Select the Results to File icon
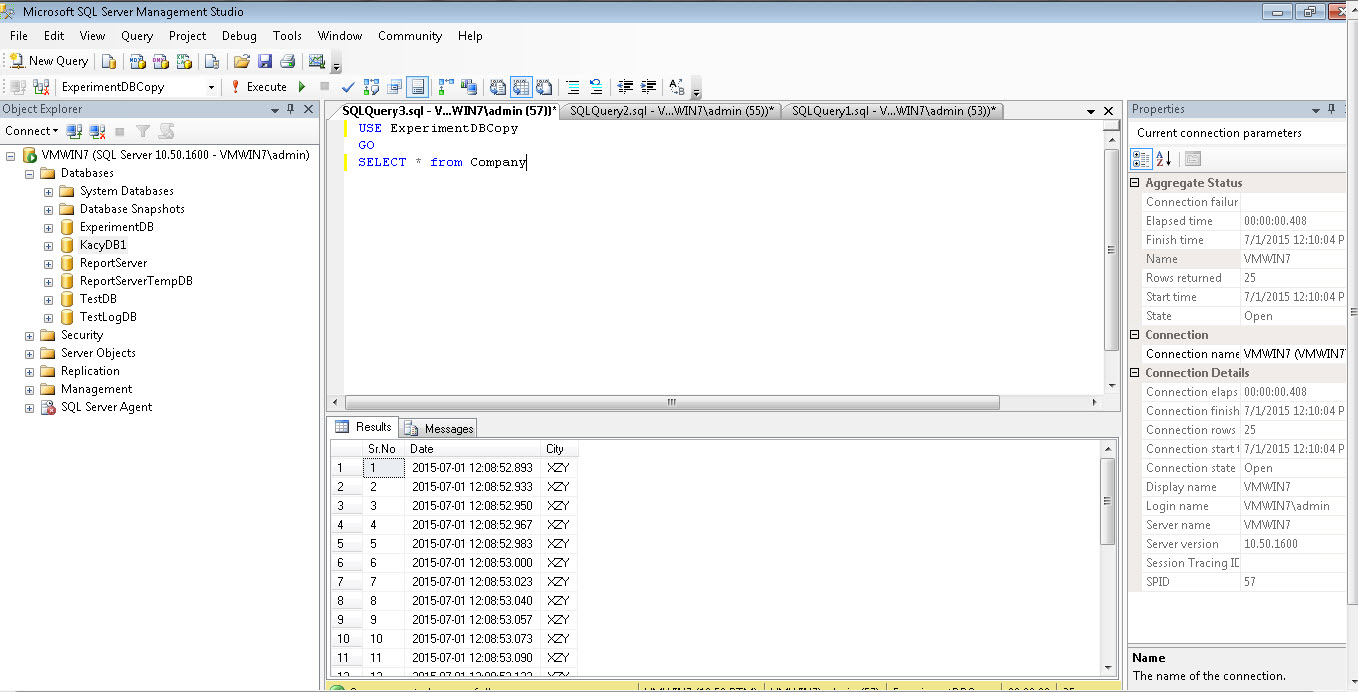This screenshot has height=692, width=1358. tap(543, 87)
